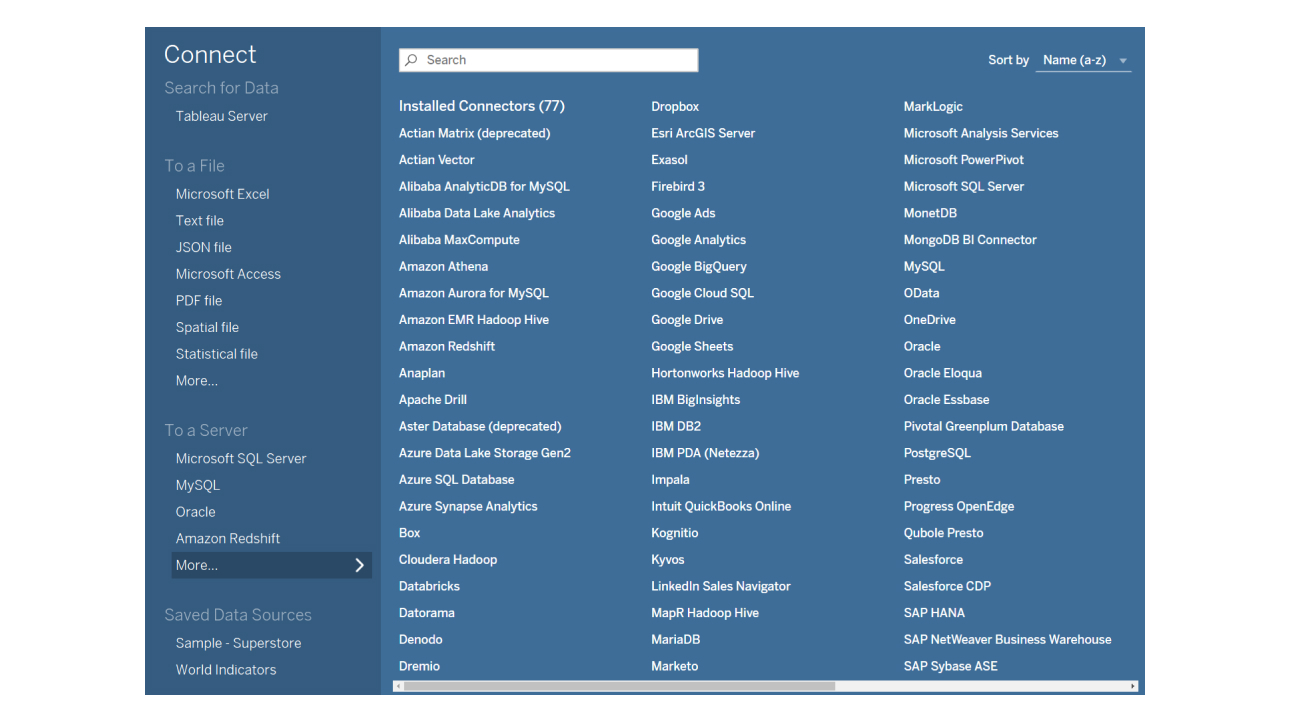The height and width of the screenshot is (721, 1290).
Task: Click the search magnifier icon
Action: (x=411, y=60)
